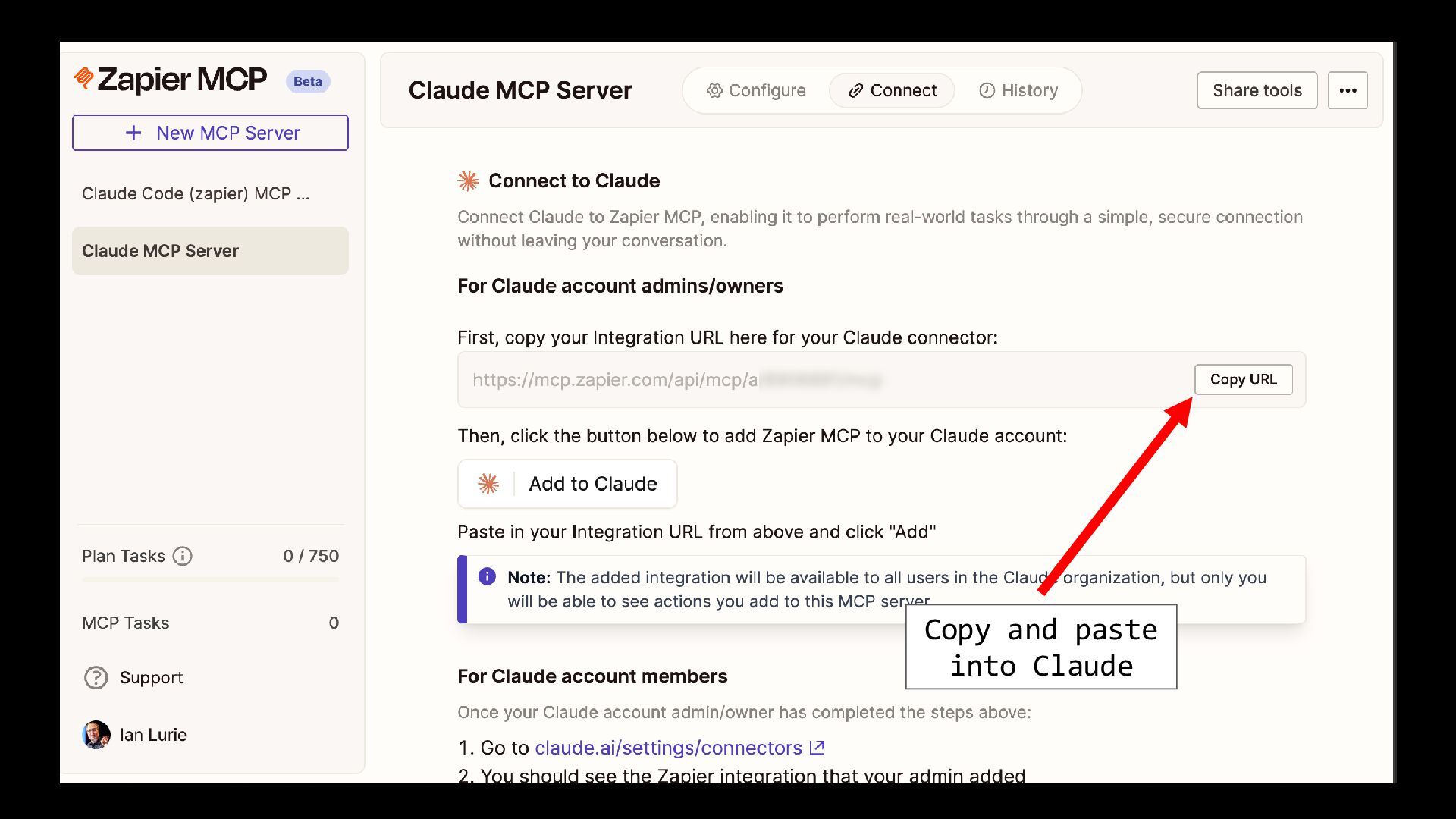Image resolution: width=1456 pixels, height=819 pixels.
Task: Switch to the Configure tab
Action: coord(756,90)
